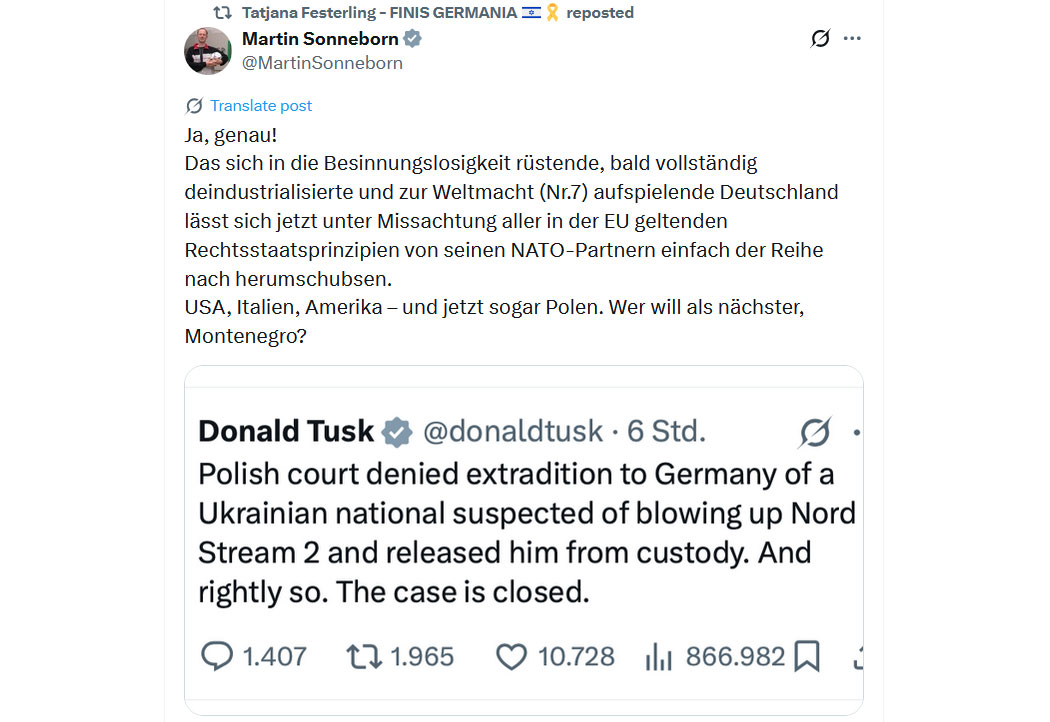The width and height of the screenshot is (1050, 722).
Task: Toggle the bookmark icon on quoted post
Action: (x=807, y=656)
